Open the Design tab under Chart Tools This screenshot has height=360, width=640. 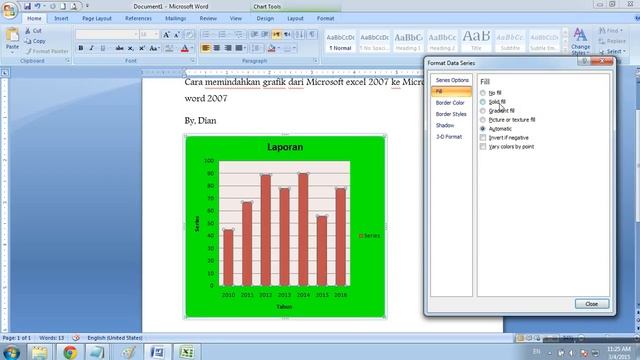[265, 18]
